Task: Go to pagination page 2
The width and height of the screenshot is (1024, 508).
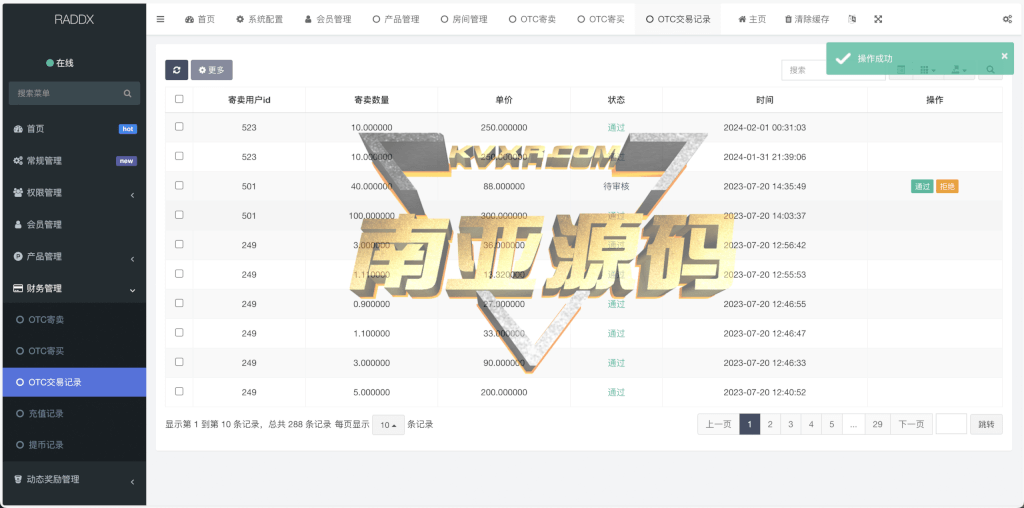Action: tap(770, 424)
